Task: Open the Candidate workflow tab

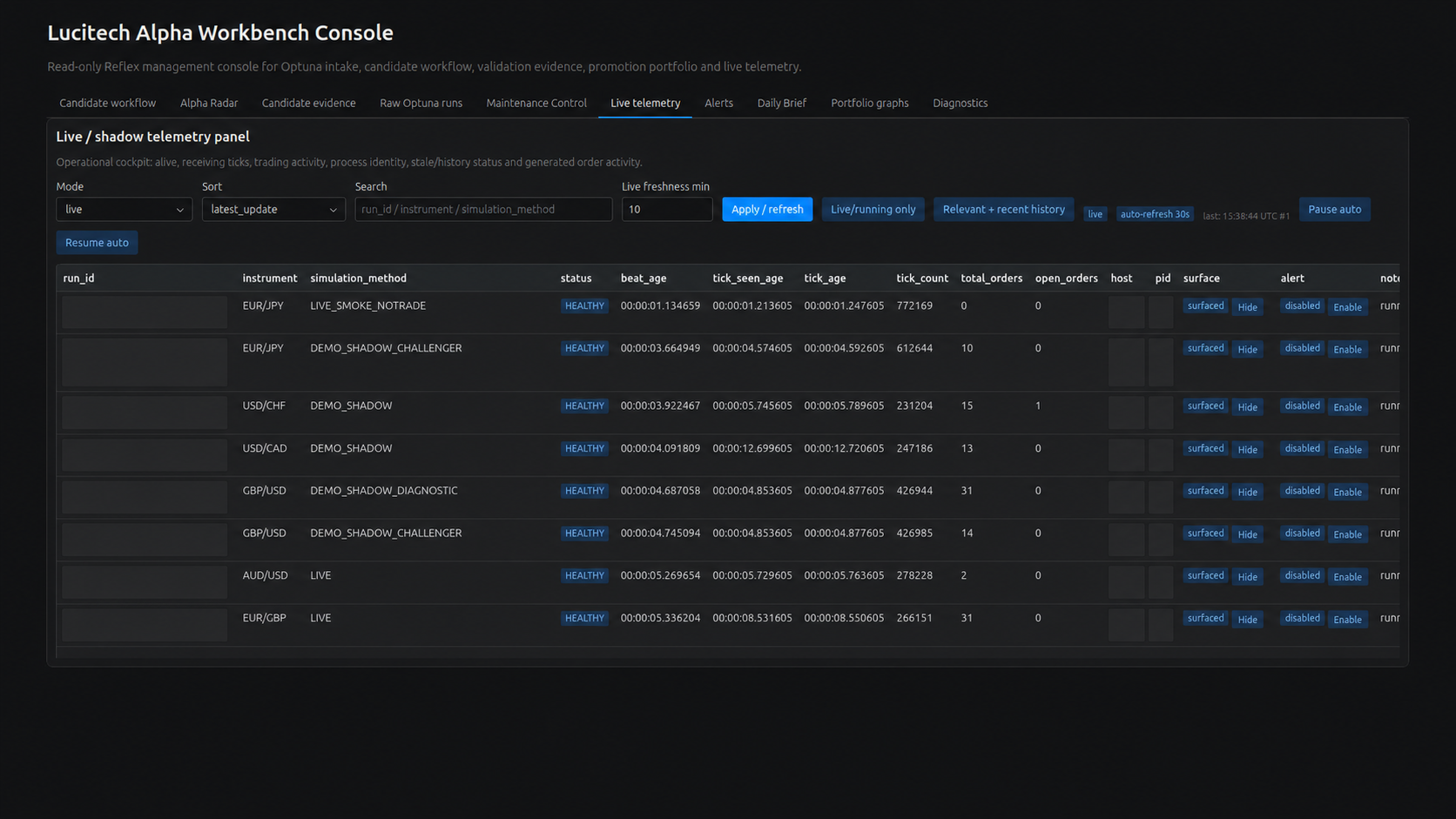Action: click(107, 103)
